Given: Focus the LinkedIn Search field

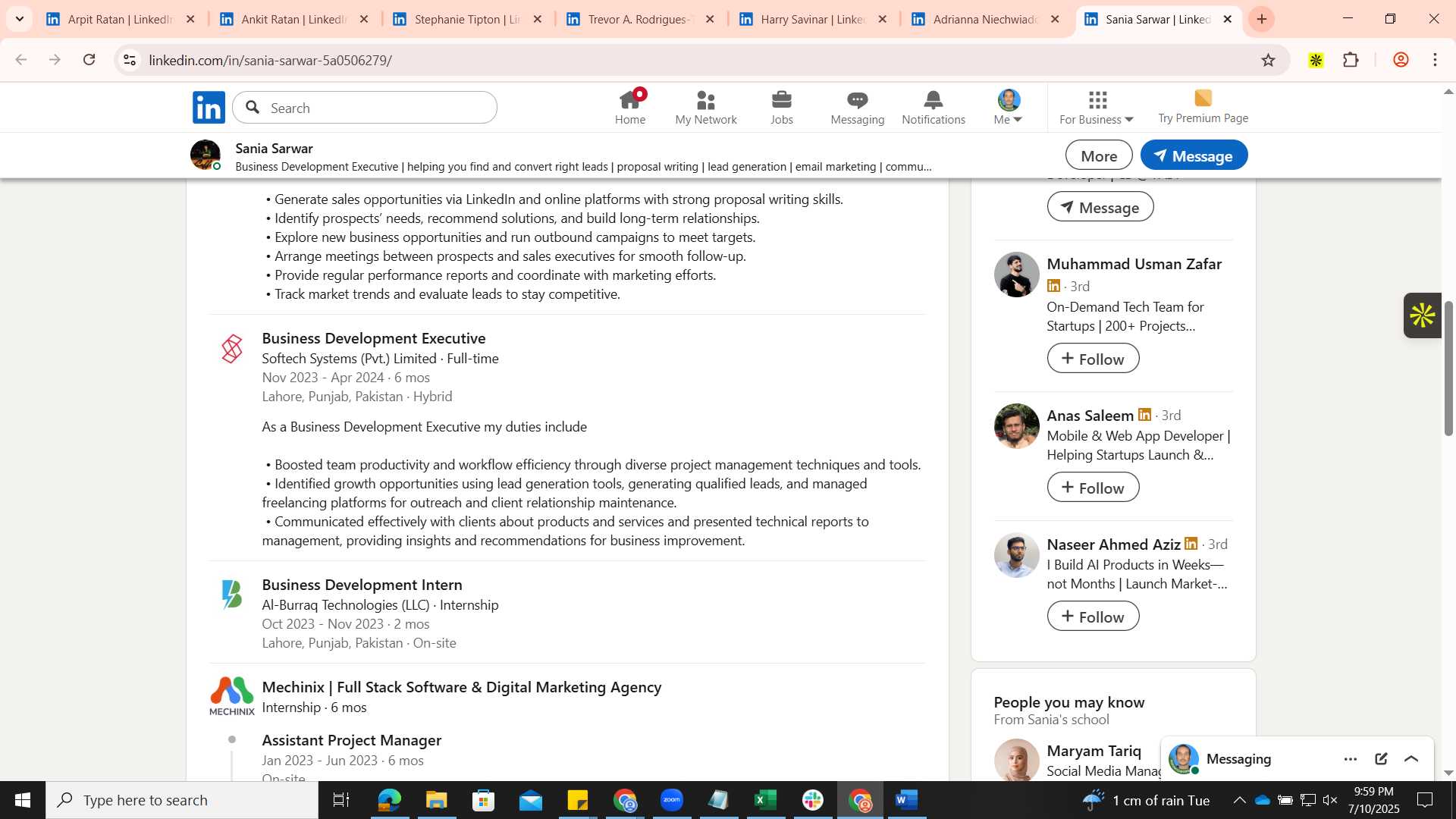Looking at the screenshot, I should pyautogui.click(x=365, y=108).
